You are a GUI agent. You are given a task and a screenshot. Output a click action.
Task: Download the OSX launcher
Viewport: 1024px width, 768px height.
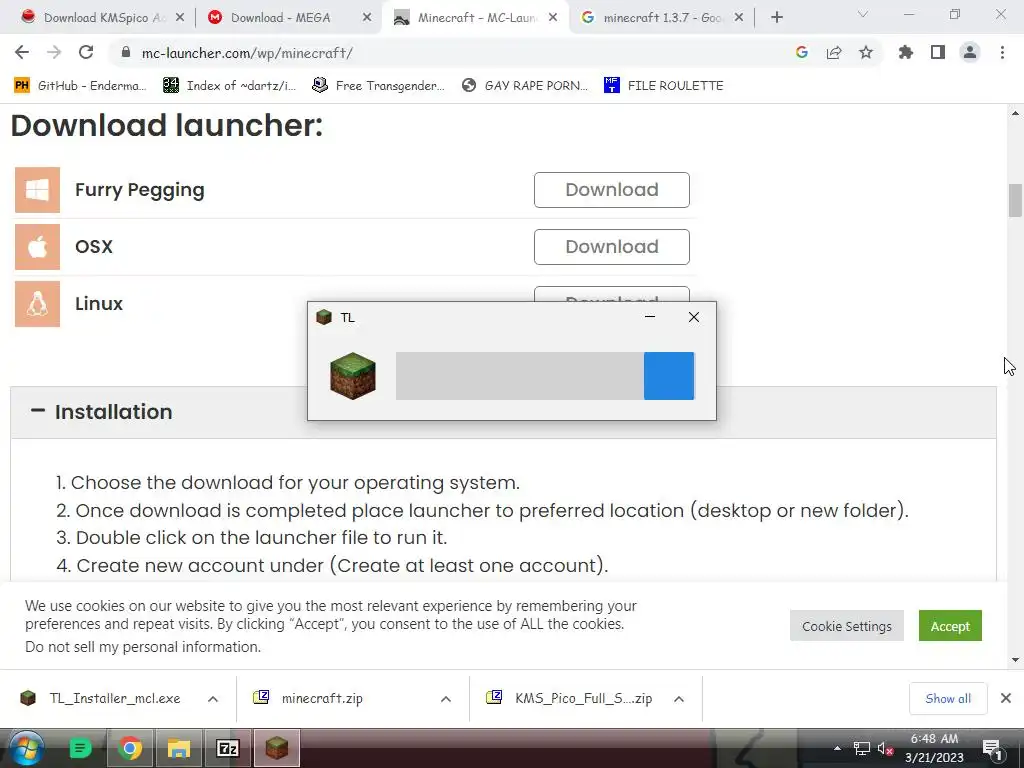click(611, 247)
